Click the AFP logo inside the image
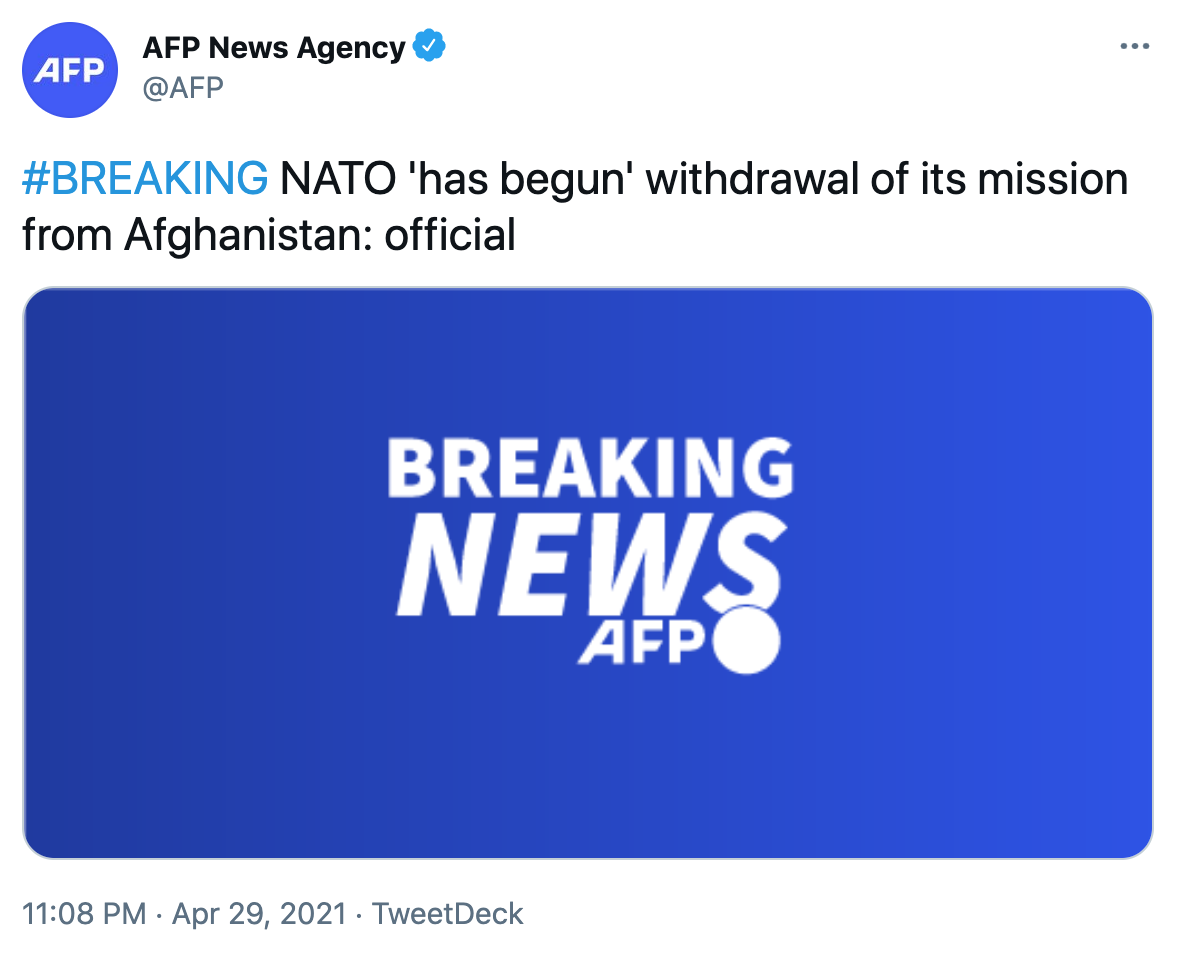Image resolution: width=1178 pixels, height=954 pixels. tap(640, 643)
